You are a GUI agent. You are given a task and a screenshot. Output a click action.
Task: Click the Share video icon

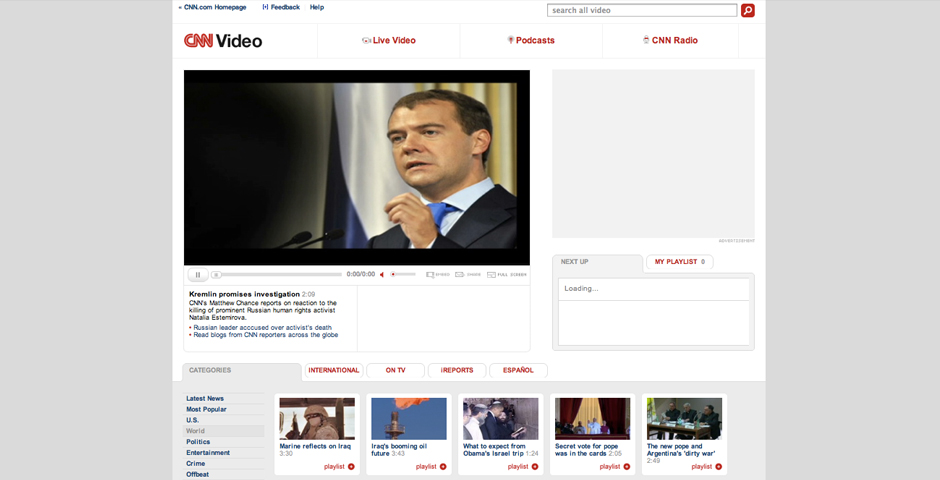pos(468,274)
